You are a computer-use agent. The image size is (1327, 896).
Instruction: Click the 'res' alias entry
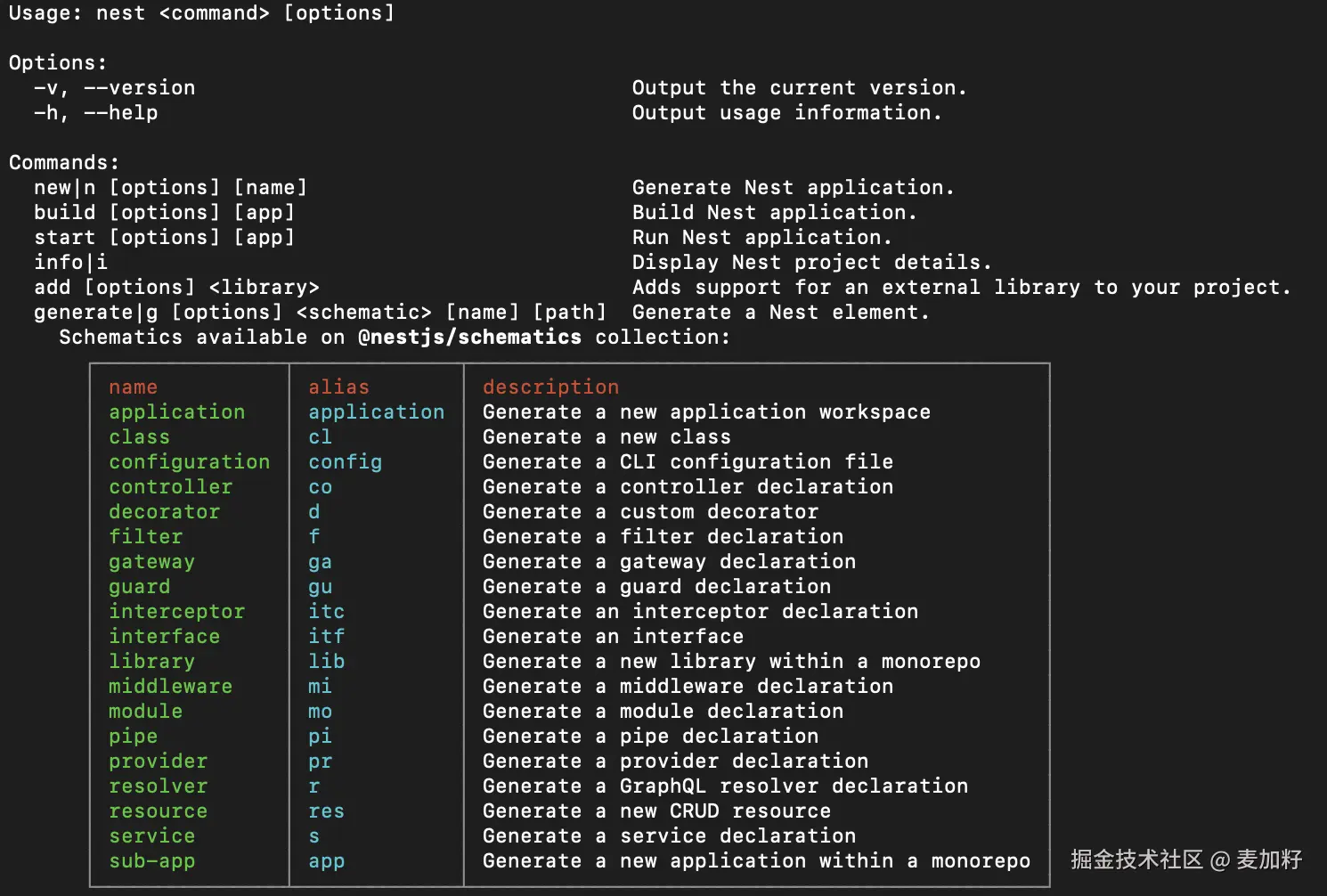tap(326, 811)
